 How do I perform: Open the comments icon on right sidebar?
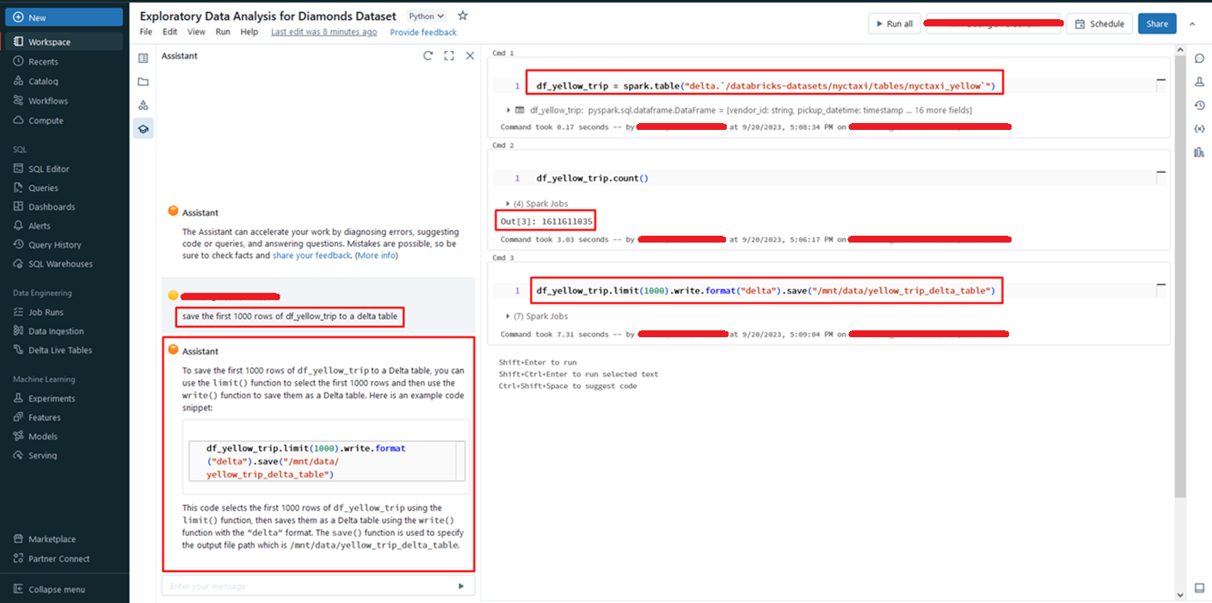pos(1199,58)
